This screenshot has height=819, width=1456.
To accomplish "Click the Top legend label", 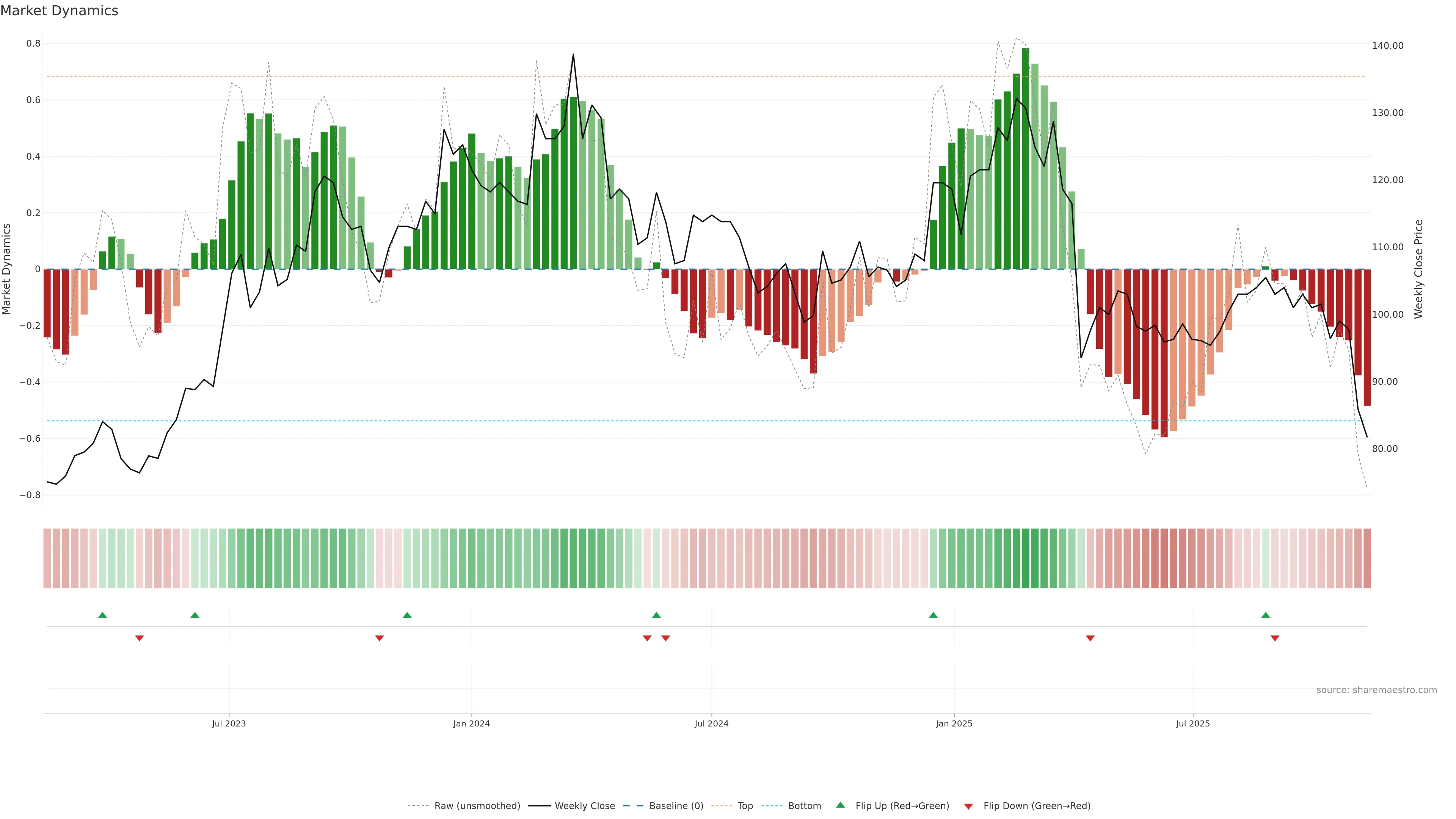I will coord(745,806).
